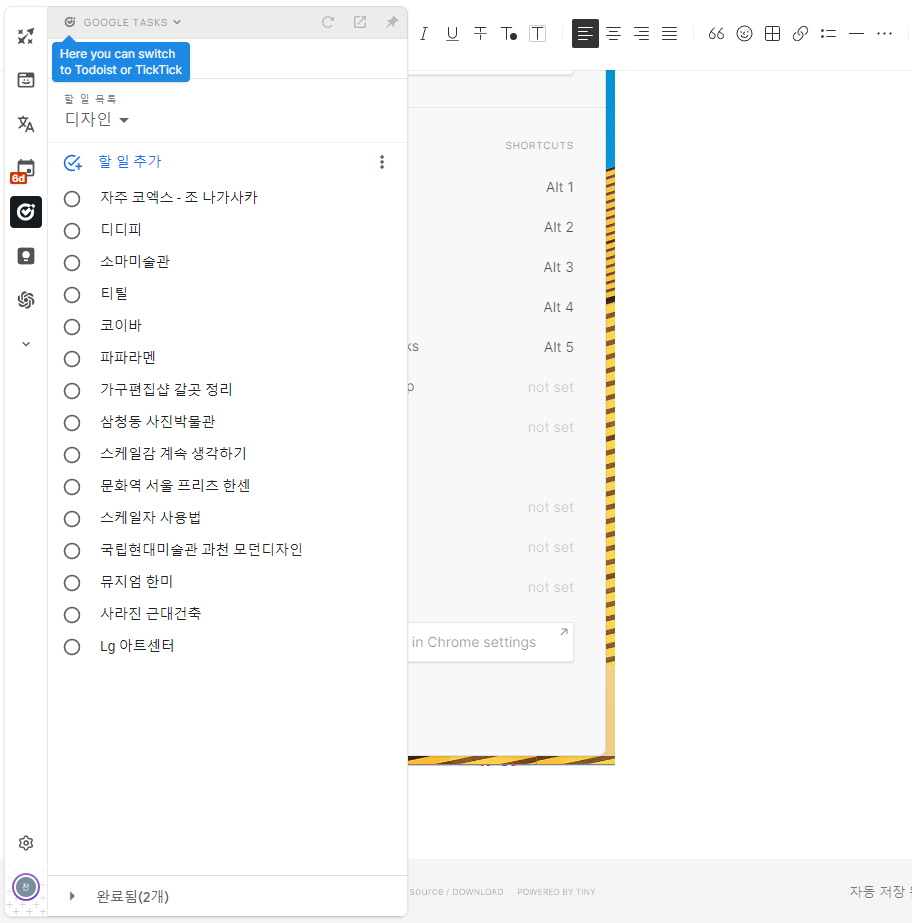Open the task list three-dot options menu

point(382,162)
